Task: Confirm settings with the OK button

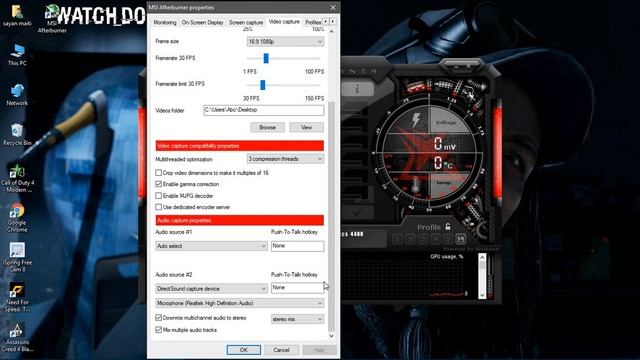Action: tap(244, 350)
